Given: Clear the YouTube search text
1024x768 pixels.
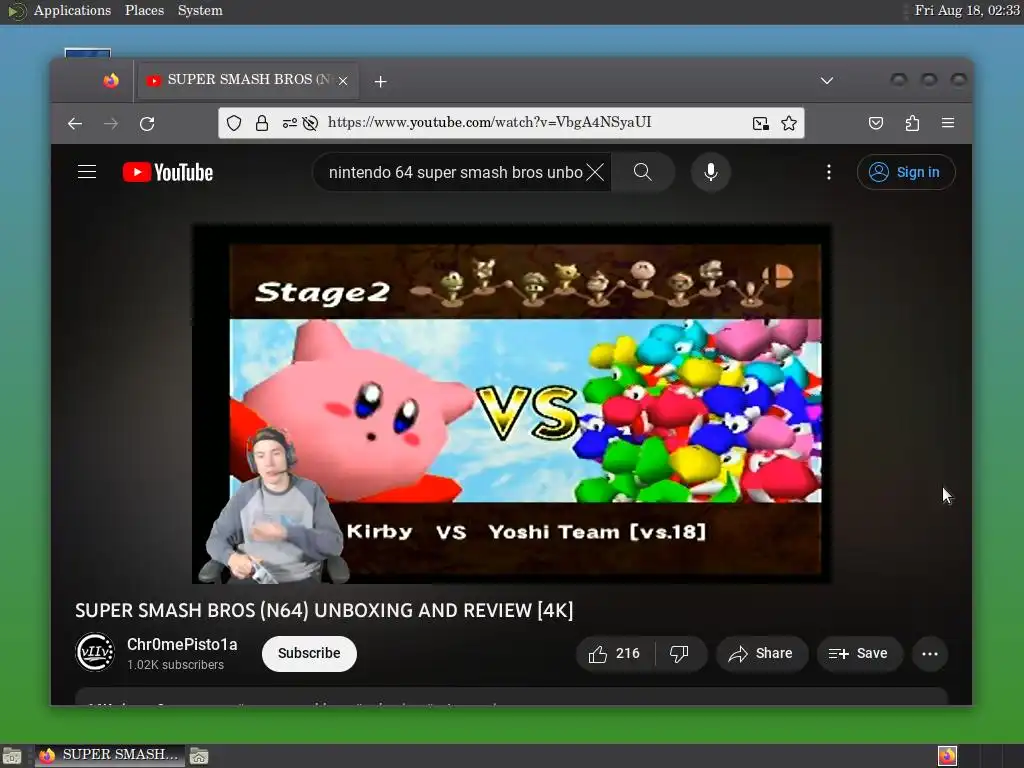Looking at the screenshot, I should pyautogui.click(x=595, y=172).
